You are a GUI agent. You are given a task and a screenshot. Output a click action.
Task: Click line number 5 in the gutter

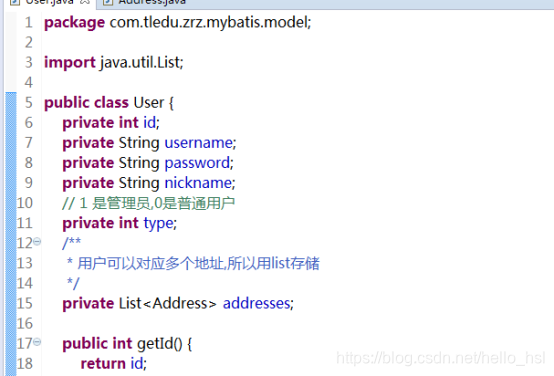coord(28,103)
